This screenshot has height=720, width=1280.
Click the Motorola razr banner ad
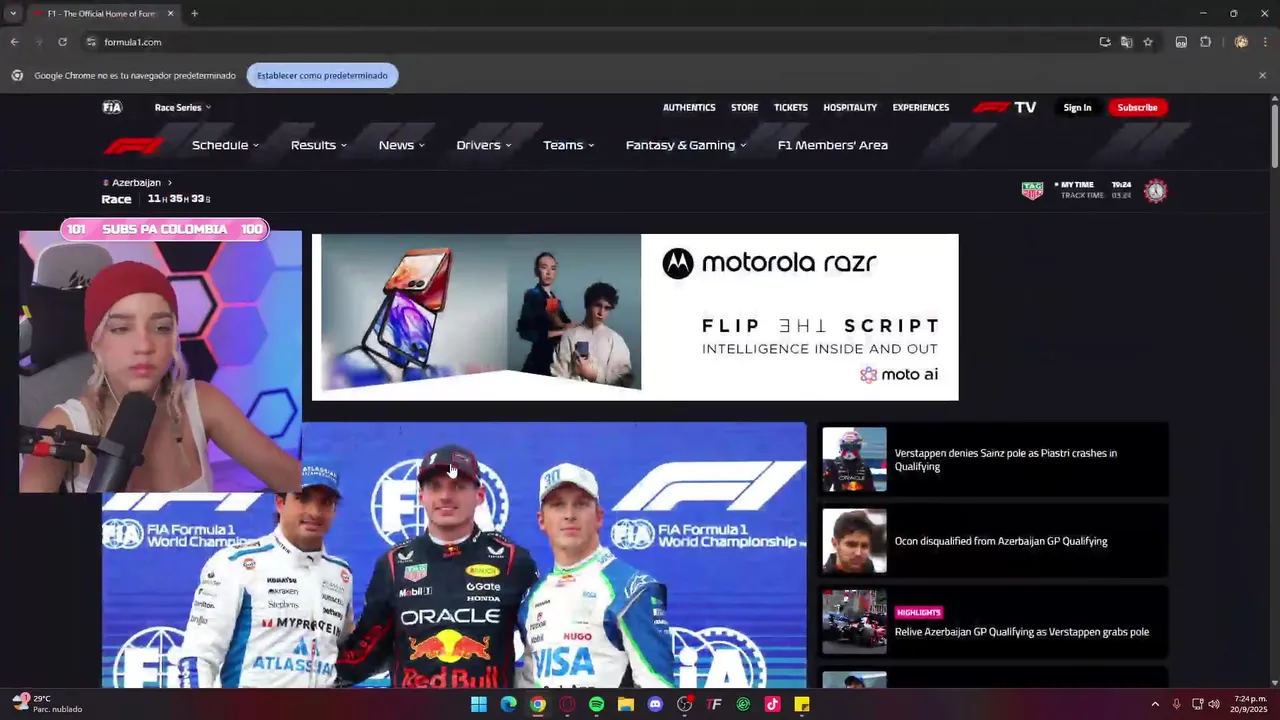(635, 317)
